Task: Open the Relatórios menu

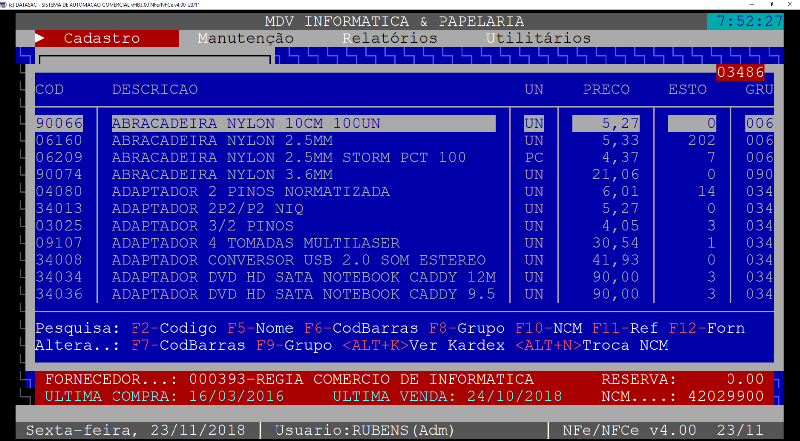Action: click(x=389, y=38)
